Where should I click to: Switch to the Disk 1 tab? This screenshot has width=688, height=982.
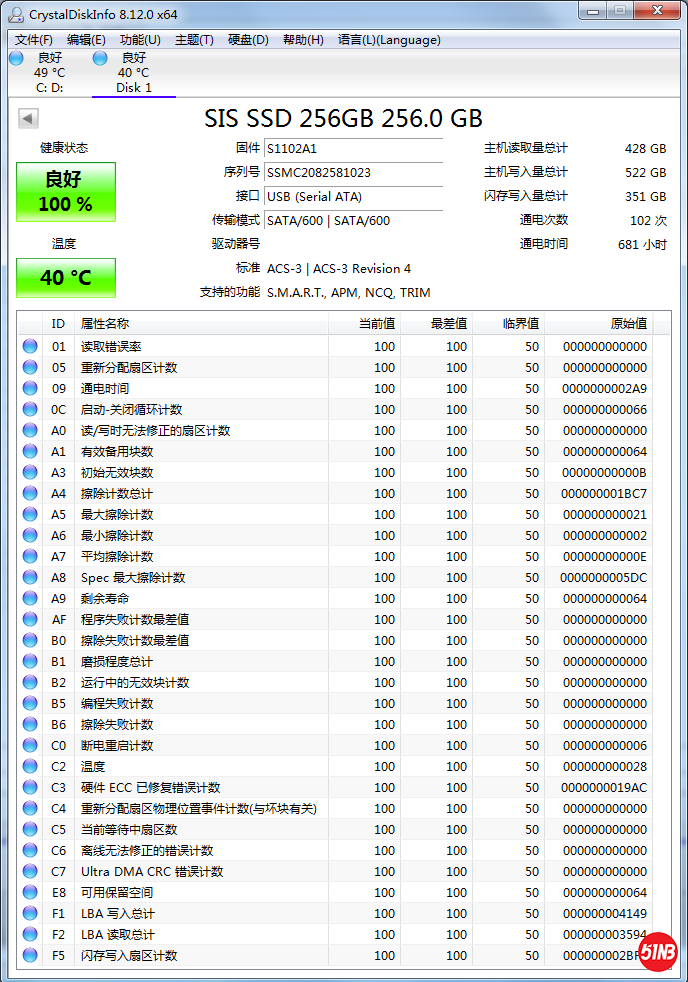(x=133, y=73)
